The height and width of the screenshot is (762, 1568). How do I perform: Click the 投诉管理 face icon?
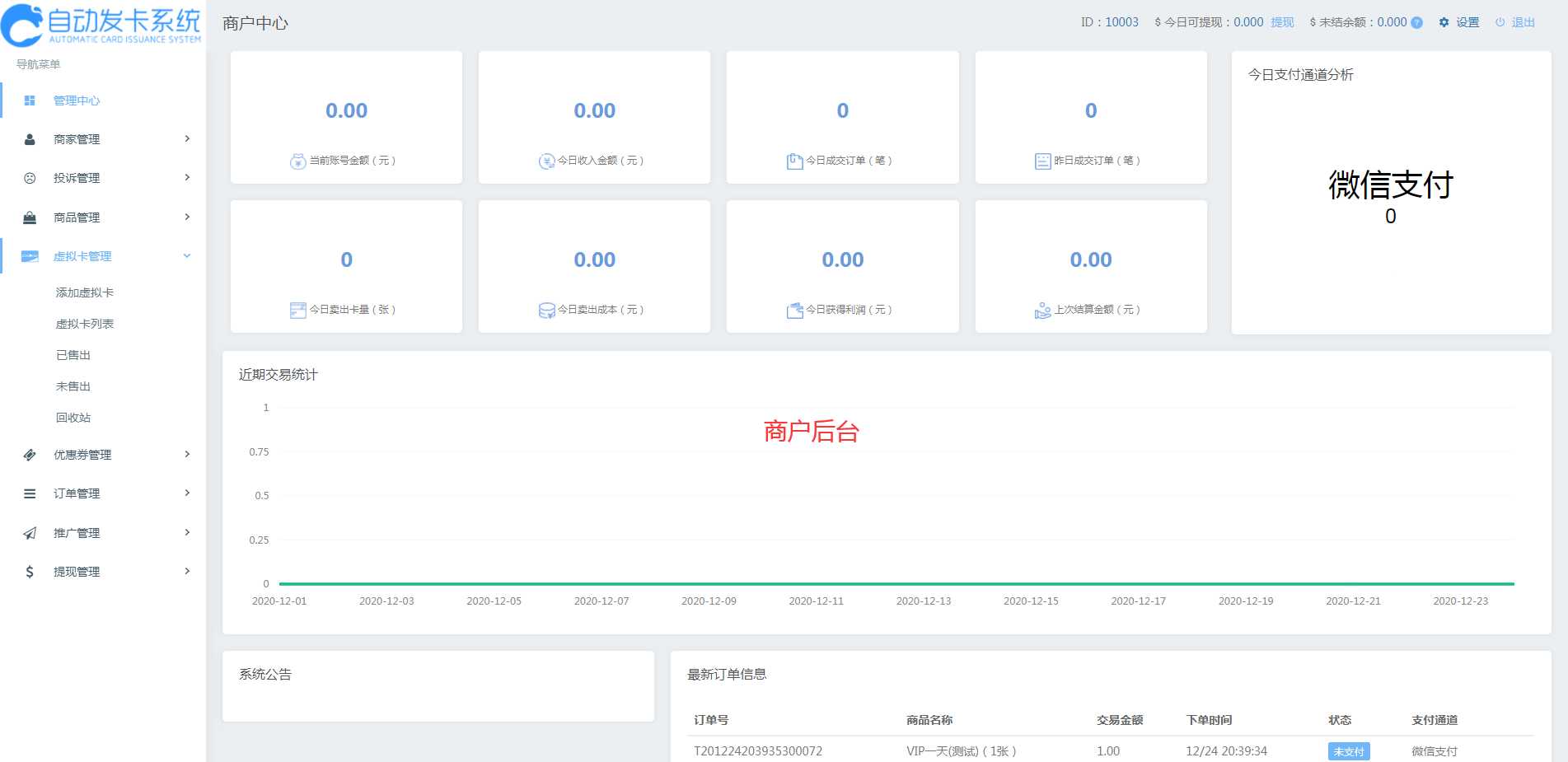tap(30, 178)
